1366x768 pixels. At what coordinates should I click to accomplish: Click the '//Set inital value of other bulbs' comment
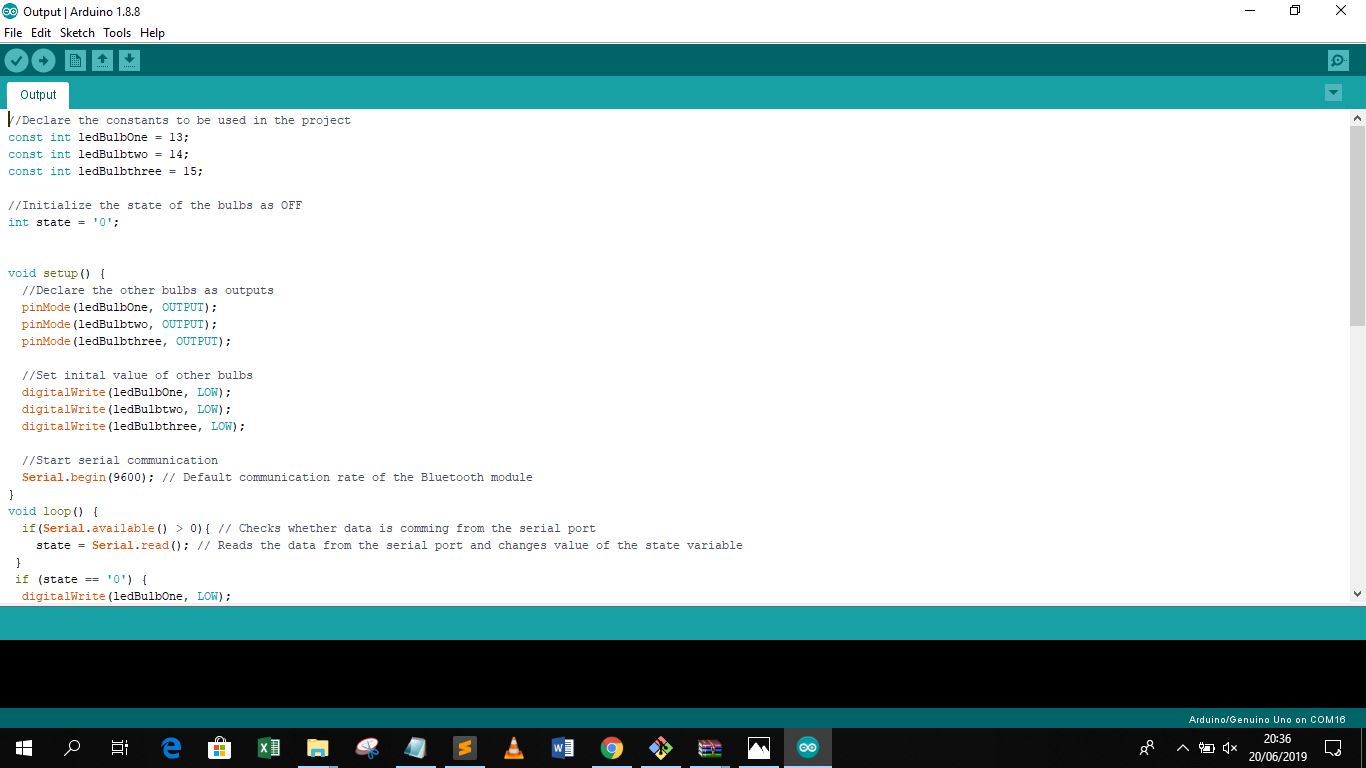point(137,375)
